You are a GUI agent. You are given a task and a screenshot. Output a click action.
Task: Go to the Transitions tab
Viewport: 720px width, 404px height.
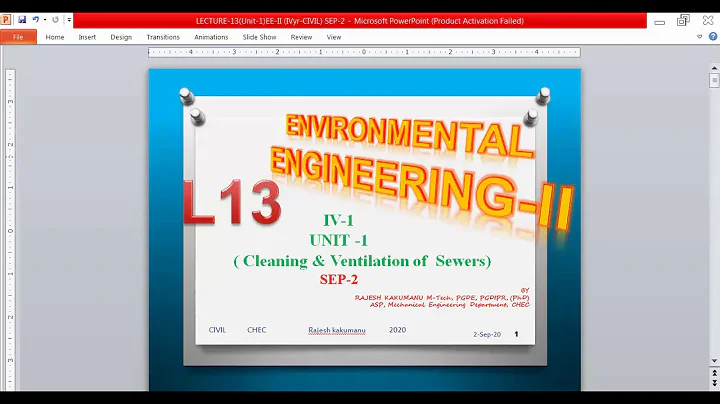163,37
